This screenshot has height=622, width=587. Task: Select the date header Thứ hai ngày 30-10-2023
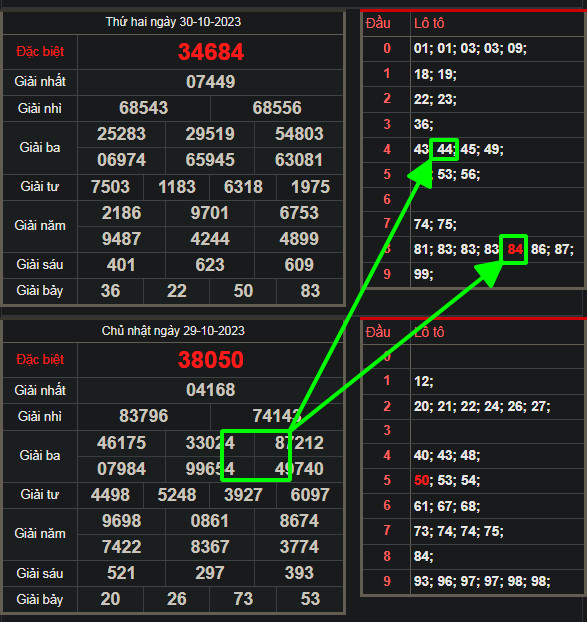coord(173,22)
